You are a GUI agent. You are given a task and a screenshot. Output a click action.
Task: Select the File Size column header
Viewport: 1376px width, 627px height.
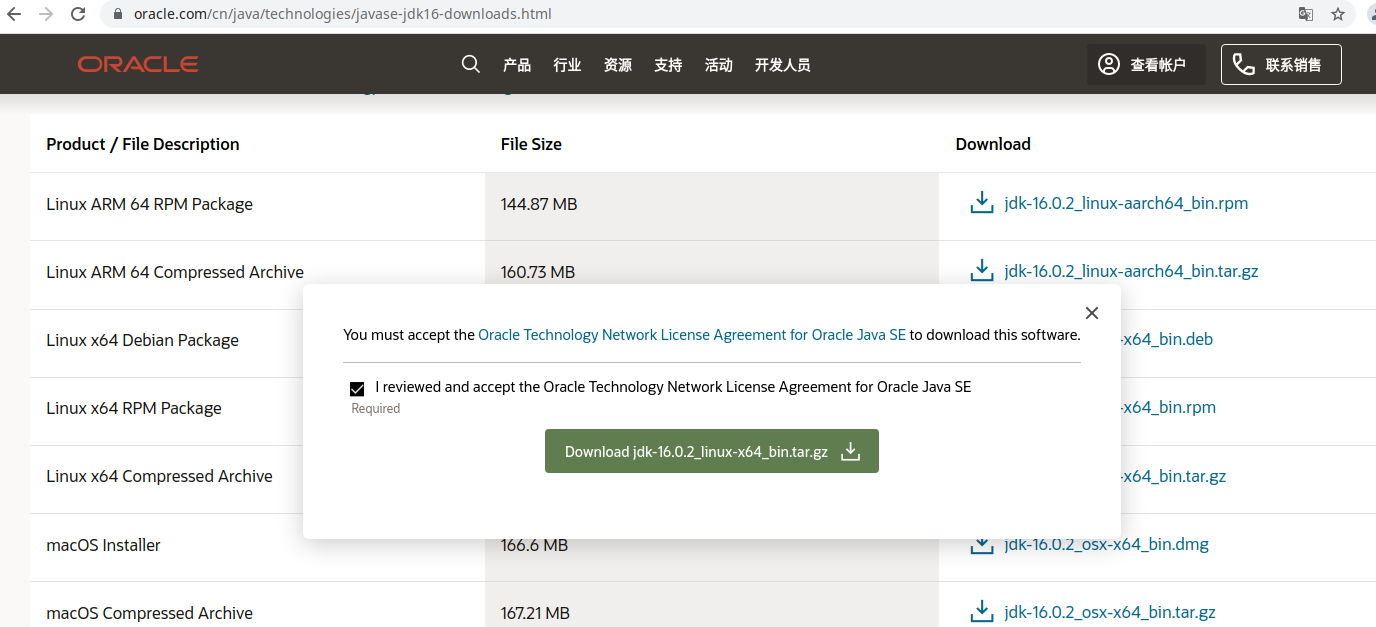(531, 144)
